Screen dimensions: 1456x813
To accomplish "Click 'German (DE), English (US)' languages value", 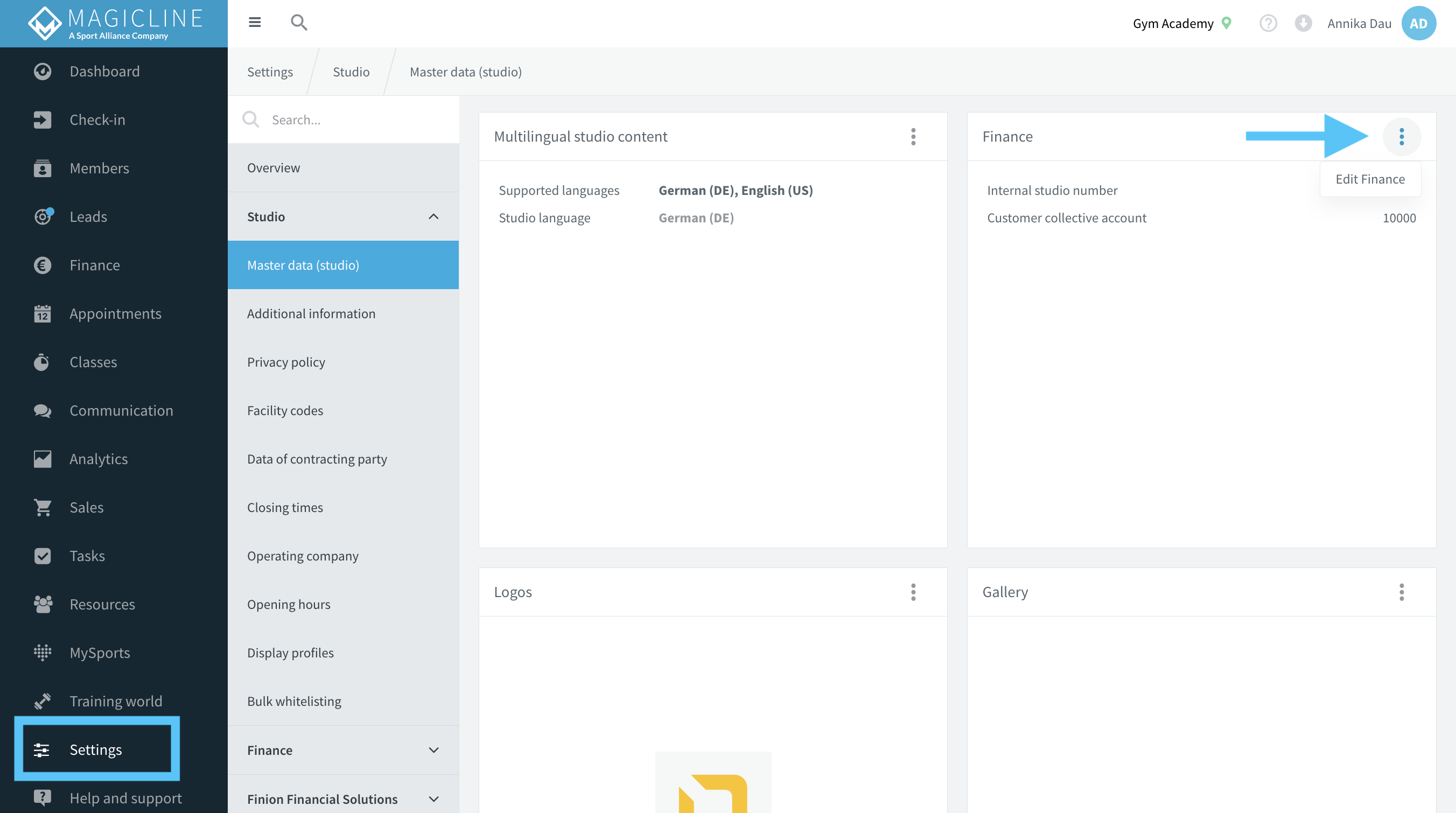I will (x=736, y=191).
